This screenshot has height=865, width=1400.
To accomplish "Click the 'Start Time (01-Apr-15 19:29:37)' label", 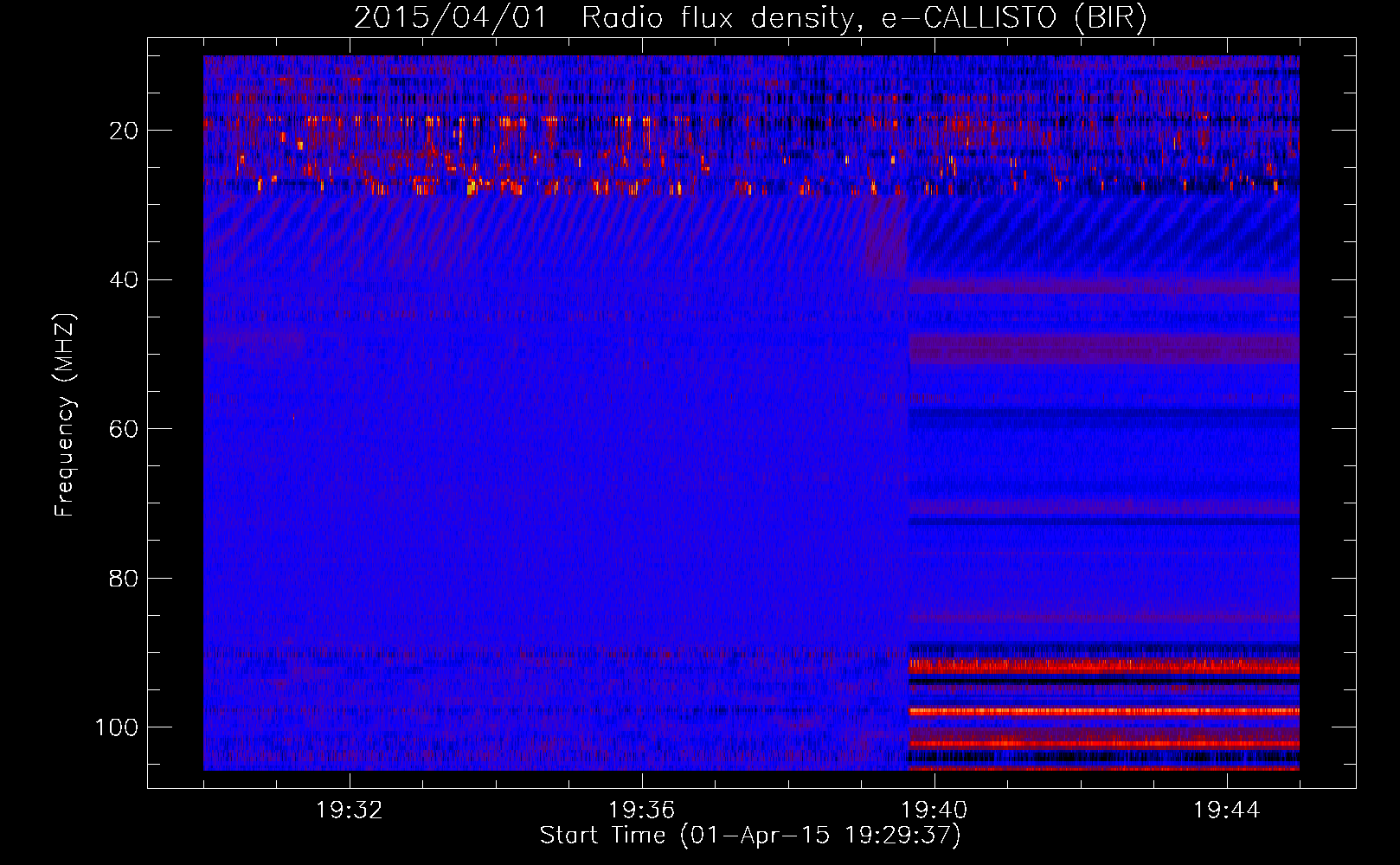I will 750,836.
